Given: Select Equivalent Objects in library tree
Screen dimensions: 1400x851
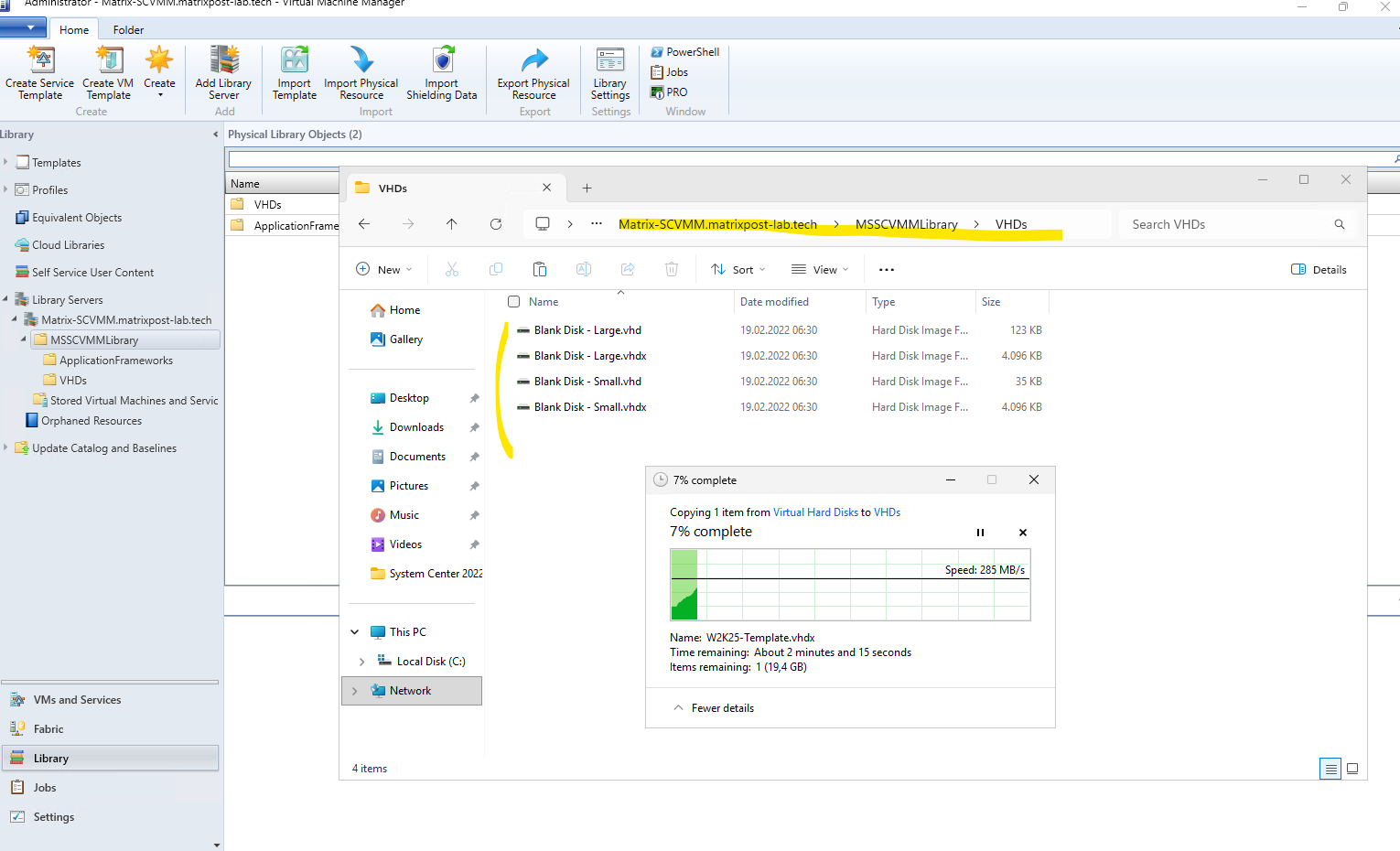Looking at the screenshot, I should click(x=69, y=218).
